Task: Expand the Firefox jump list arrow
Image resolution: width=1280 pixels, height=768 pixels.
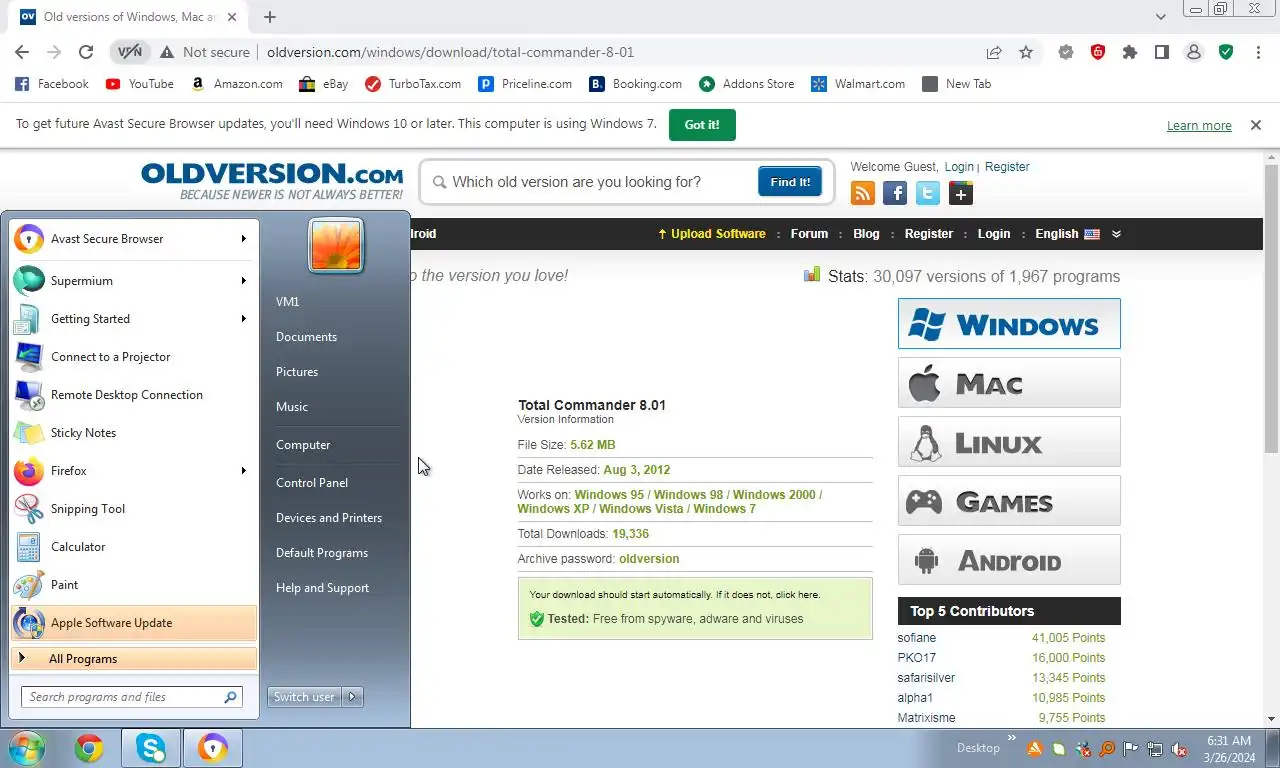Action: coord(243,471)
